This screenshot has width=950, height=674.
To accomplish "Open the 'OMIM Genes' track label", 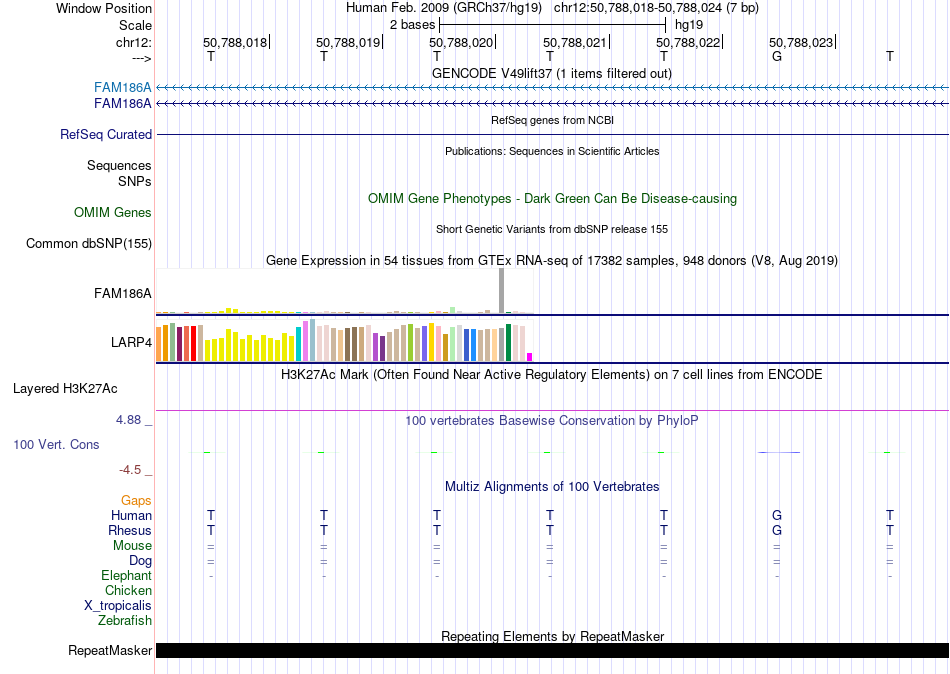I will click(112, 212).
